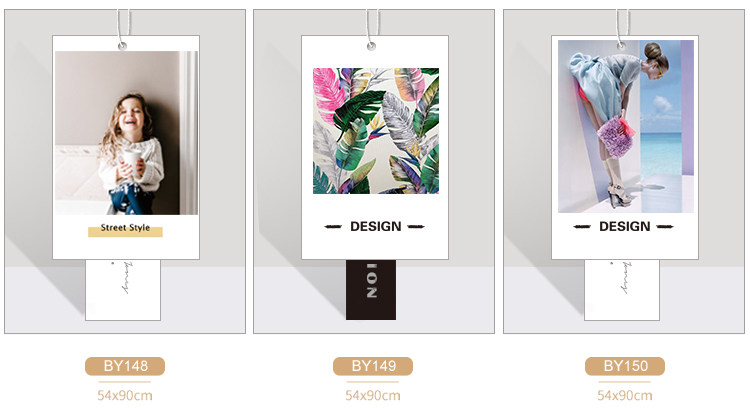Click the brush stroke right of third DESIGN

click(x=665, y=226)
